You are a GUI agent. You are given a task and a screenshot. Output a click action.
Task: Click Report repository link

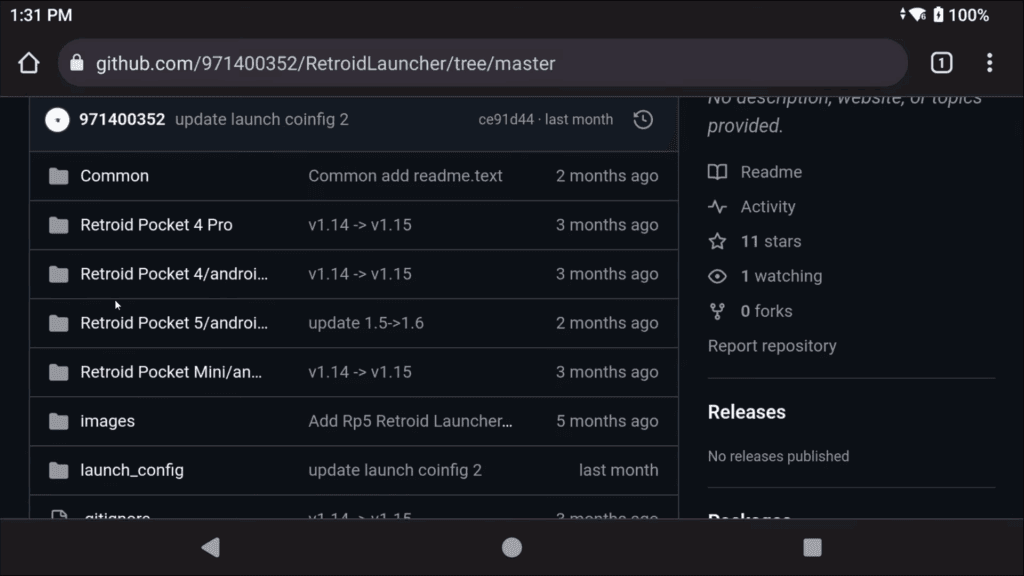tap(772, 345)
